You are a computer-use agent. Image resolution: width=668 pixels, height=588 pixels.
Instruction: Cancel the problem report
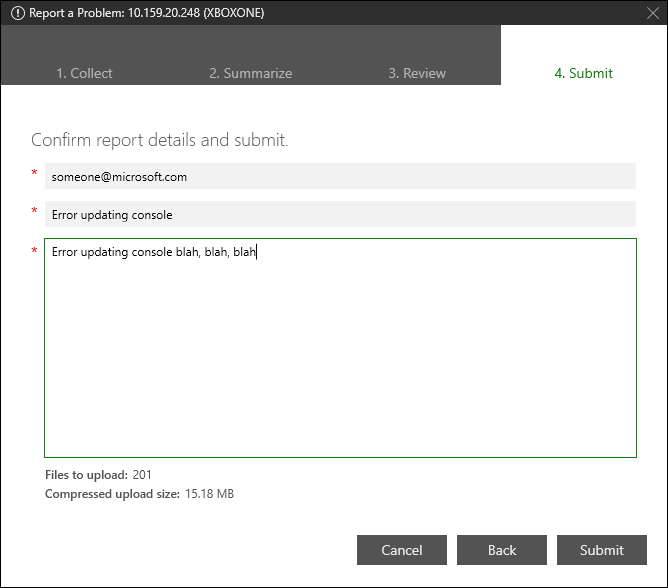point(402,550)
